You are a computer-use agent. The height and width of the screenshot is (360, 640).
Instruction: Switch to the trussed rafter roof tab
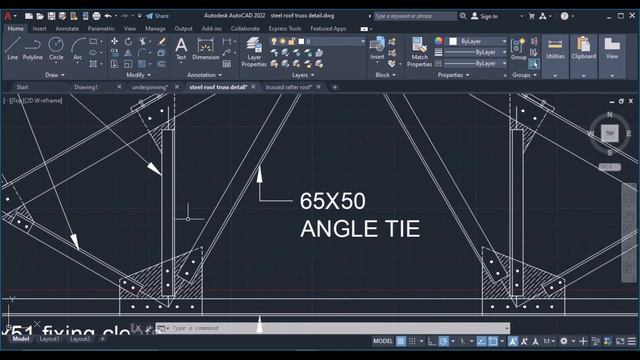288,87
